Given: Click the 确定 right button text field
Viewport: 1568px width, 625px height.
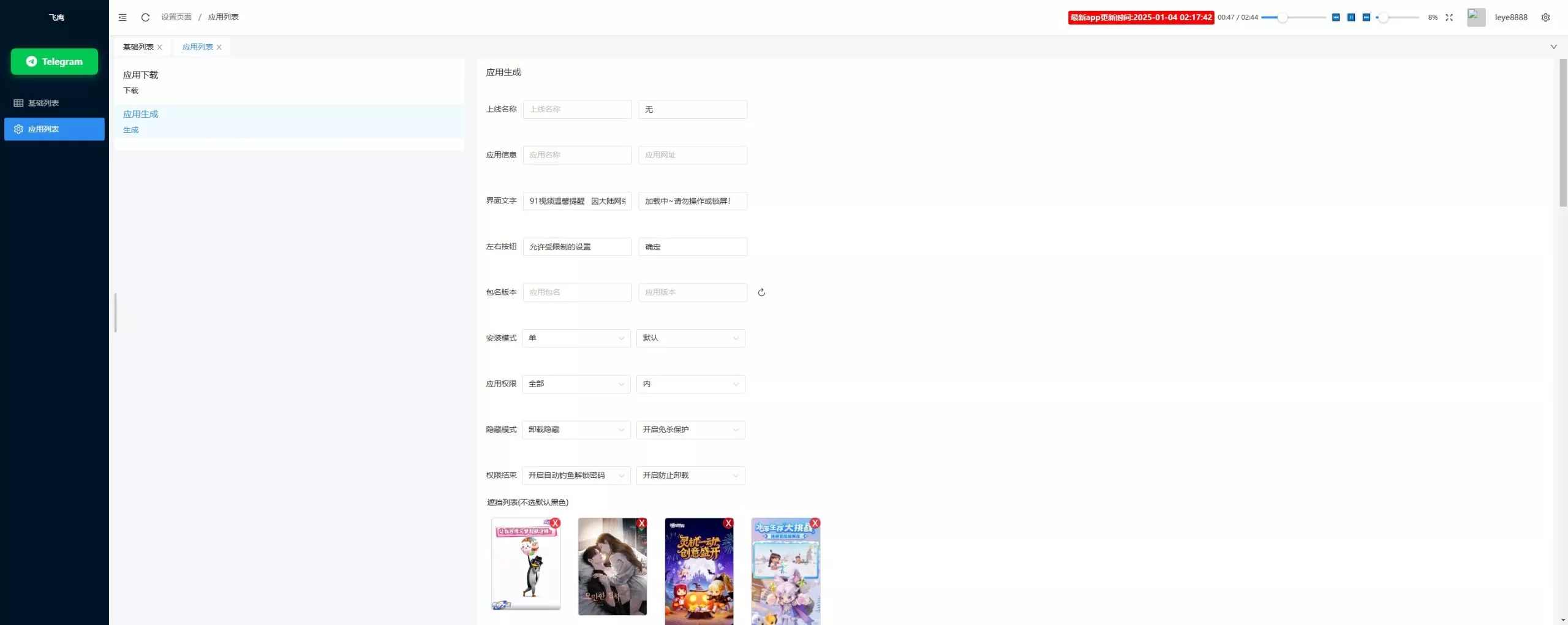Looking at the screenshot, I should click(693, 247).
